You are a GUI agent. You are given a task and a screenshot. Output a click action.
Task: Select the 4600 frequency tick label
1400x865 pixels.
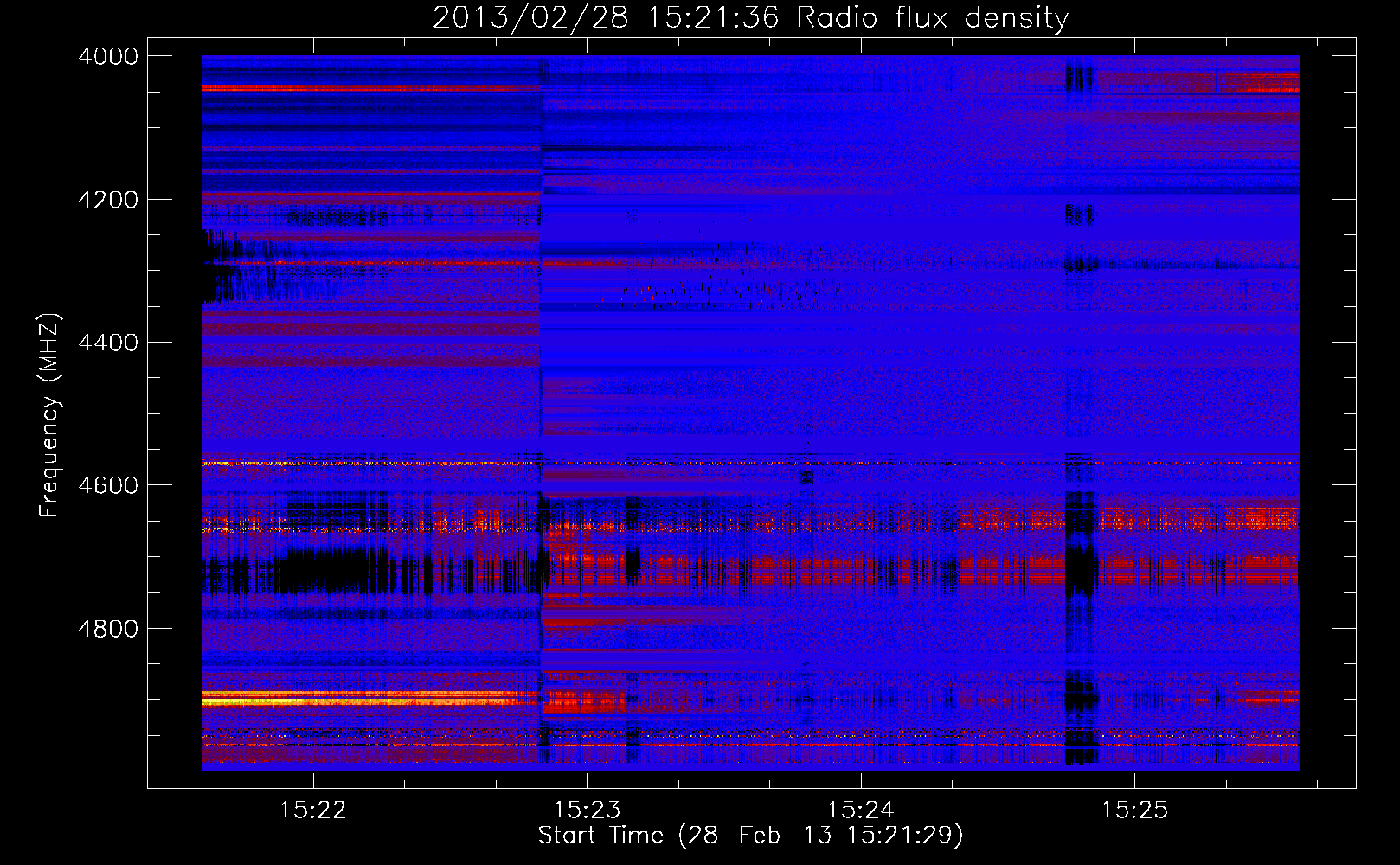click(x=108, y=485)
